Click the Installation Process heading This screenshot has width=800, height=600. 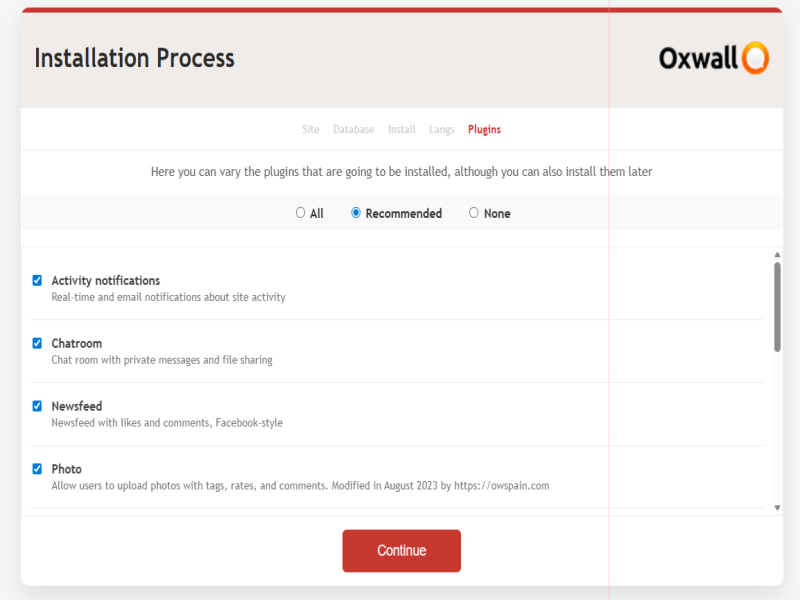134,58
